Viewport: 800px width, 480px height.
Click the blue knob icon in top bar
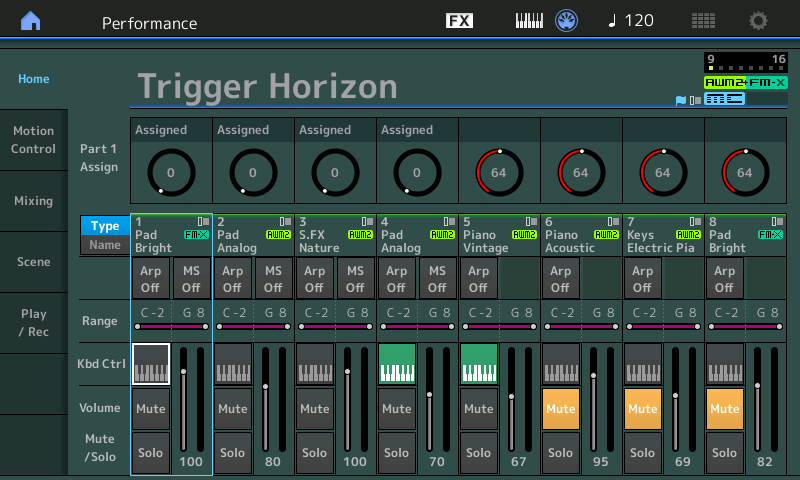click(567, 21)
